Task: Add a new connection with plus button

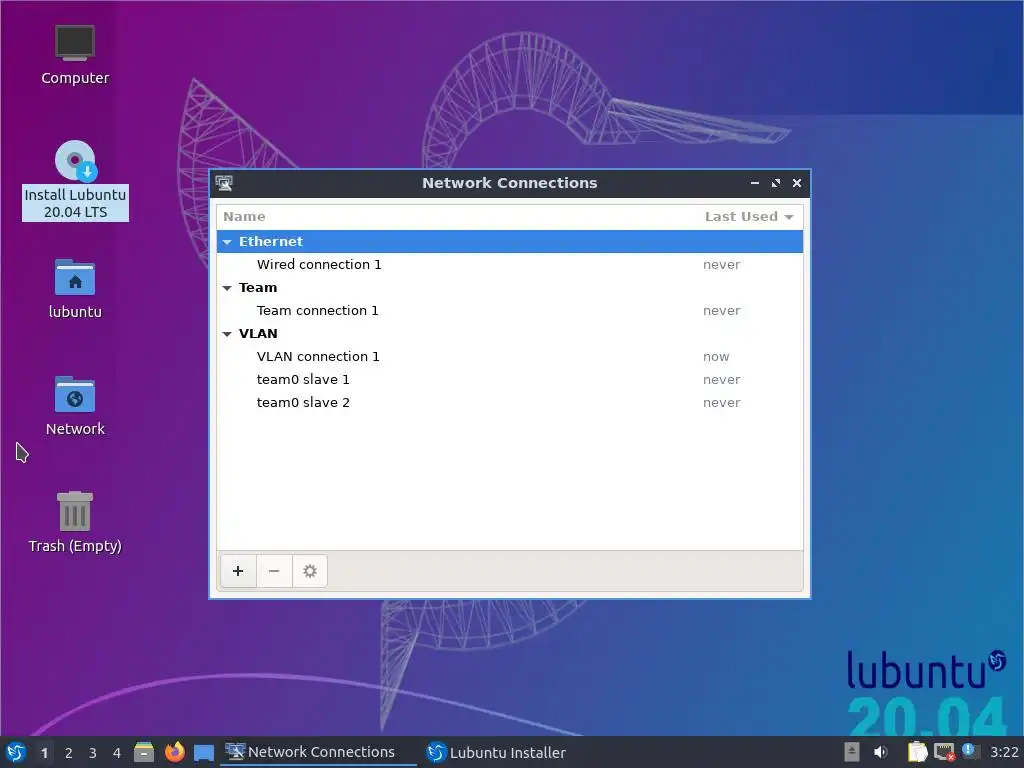Action: 238,571
